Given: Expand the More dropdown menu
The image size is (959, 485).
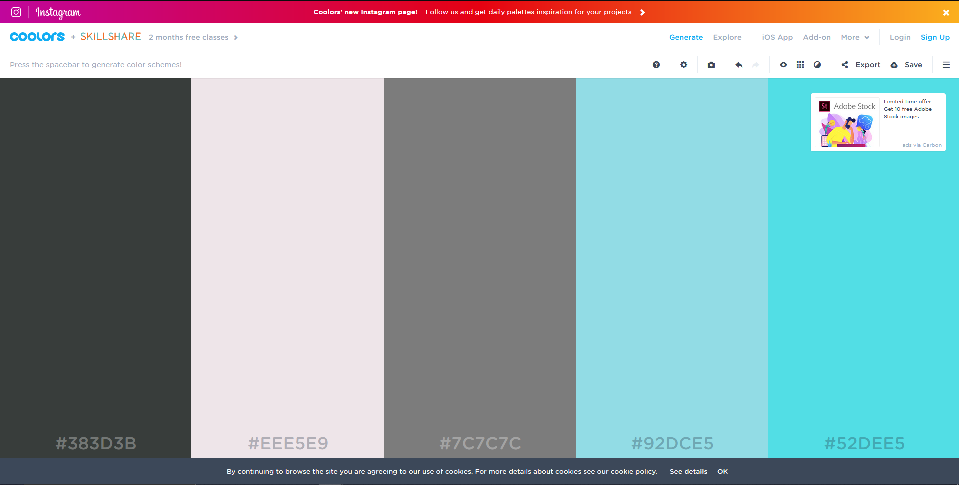Looking at the screenshot, I should click(x=854, y=37).
